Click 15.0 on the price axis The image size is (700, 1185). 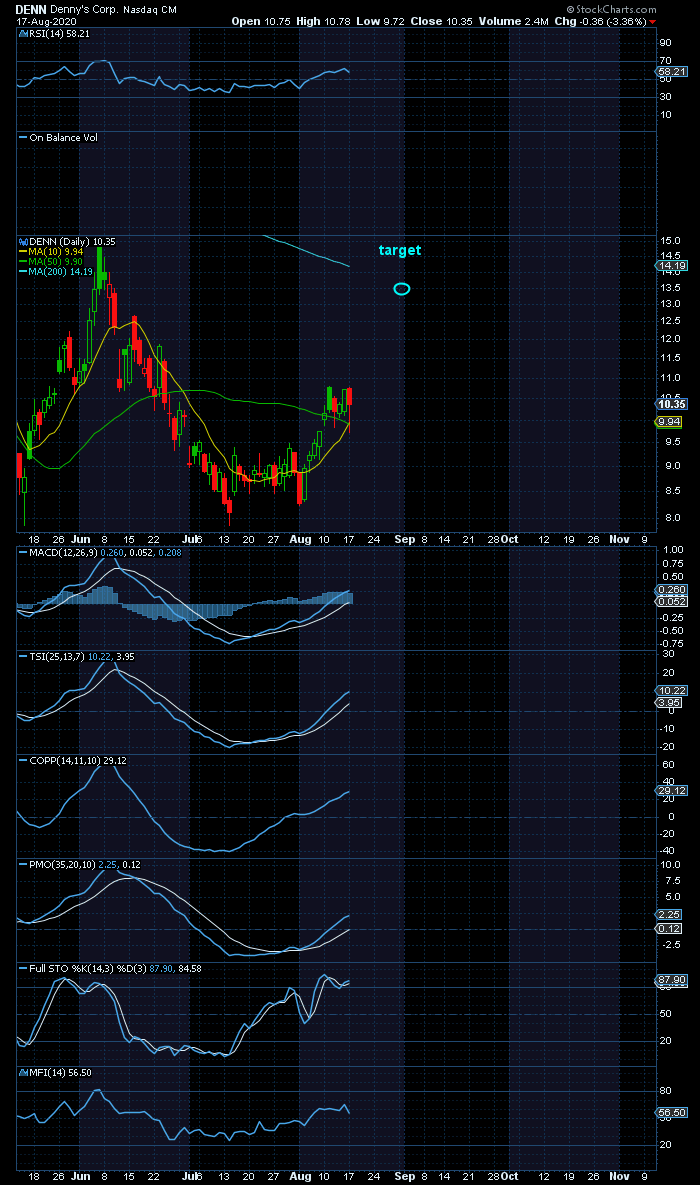669,240
